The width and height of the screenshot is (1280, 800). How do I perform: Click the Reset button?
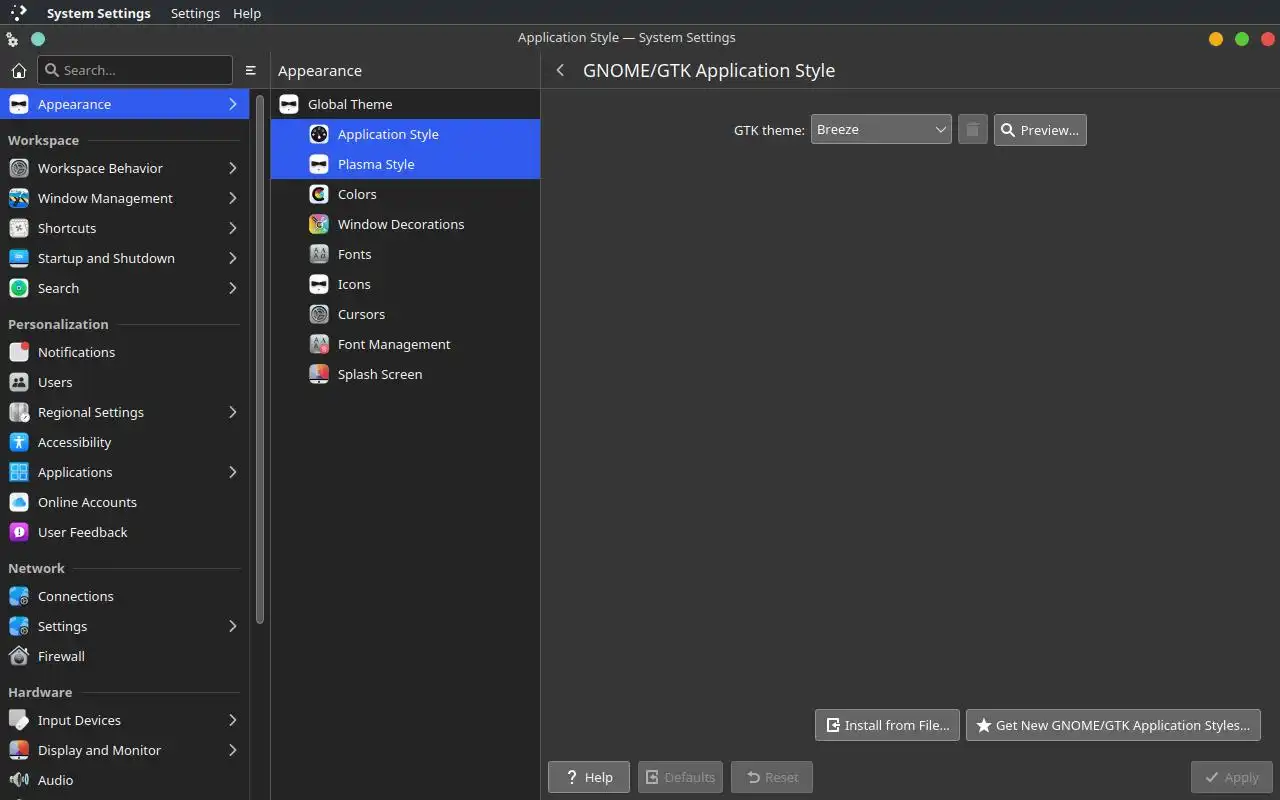(x=772, y=777)
